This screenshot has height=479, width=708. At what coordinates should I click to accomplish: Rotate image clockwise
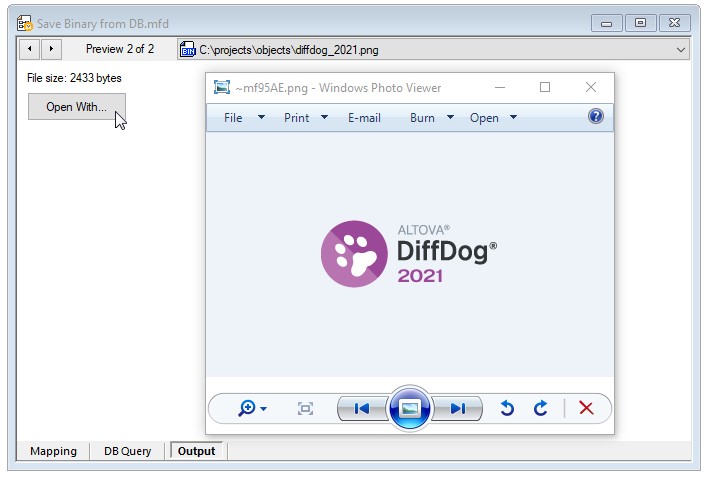(x=540, y=408)
